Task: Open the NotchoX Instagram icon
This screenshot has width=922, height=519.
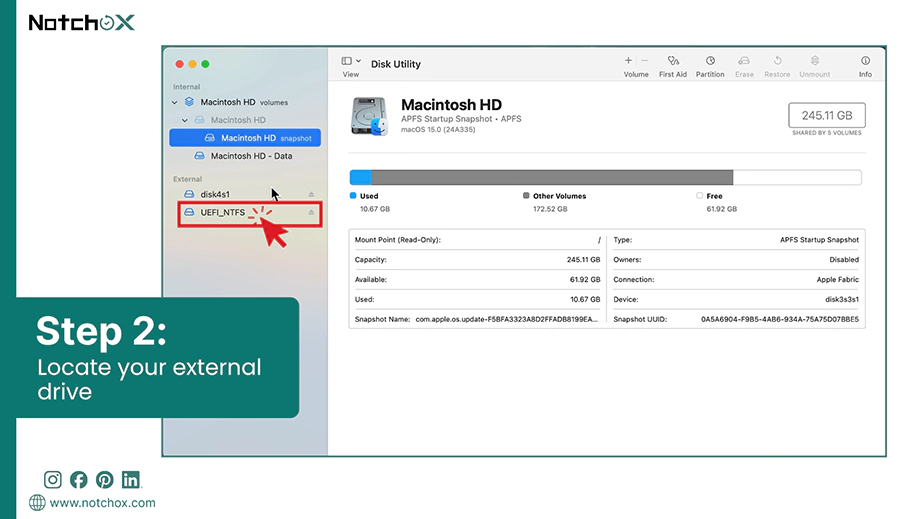Action: click(52, 480)
